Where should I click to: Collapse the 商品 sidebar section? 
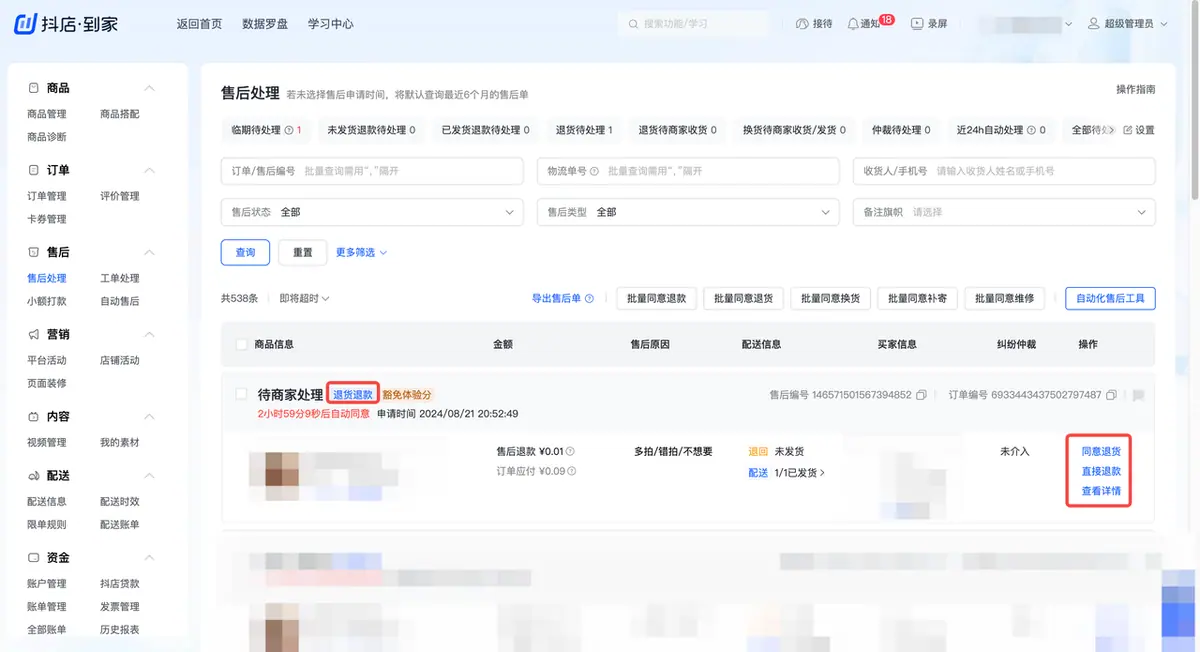click(x=150, y=88)
